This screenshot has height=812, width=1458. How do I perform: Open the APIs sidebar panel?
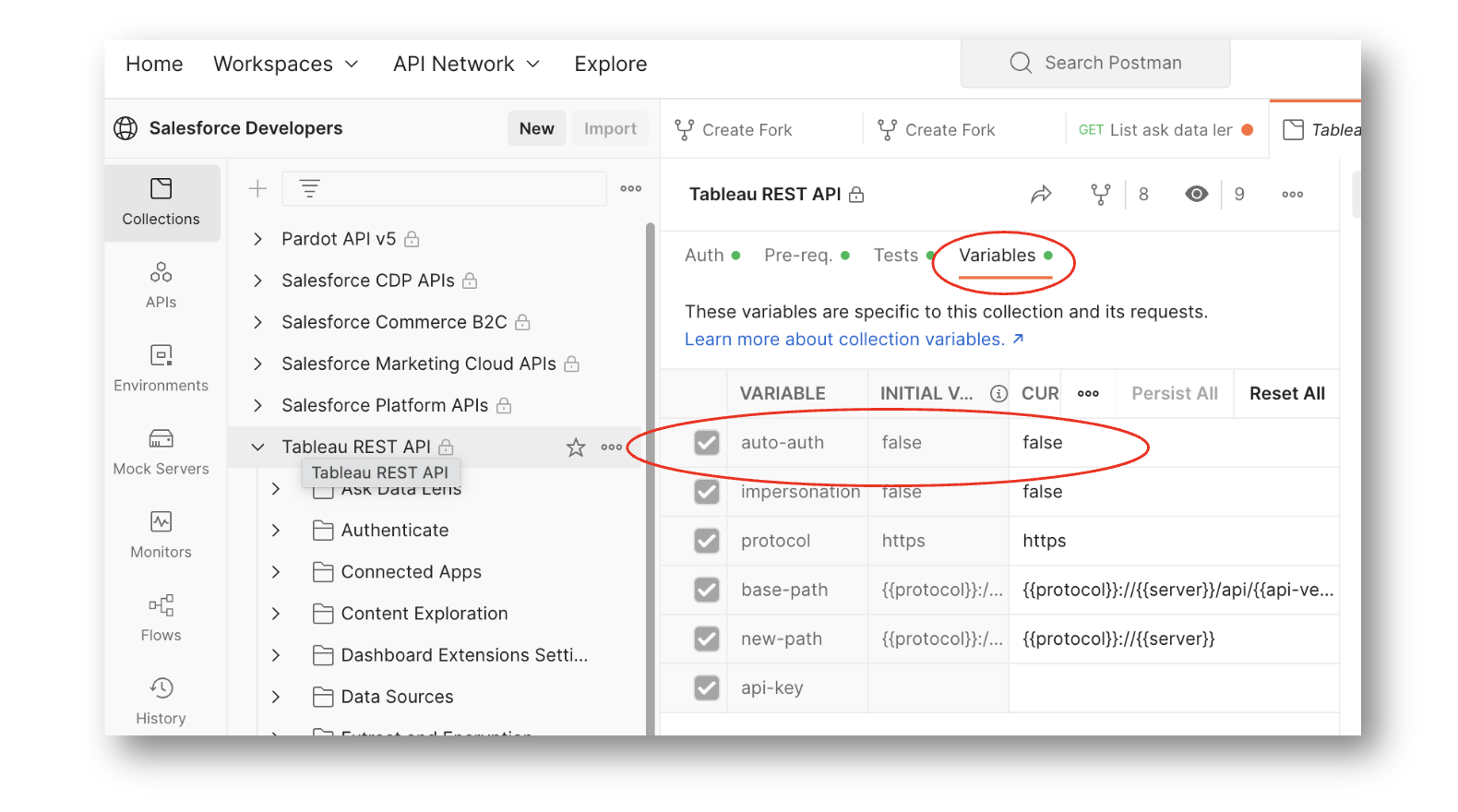click(x=161, y=285)
